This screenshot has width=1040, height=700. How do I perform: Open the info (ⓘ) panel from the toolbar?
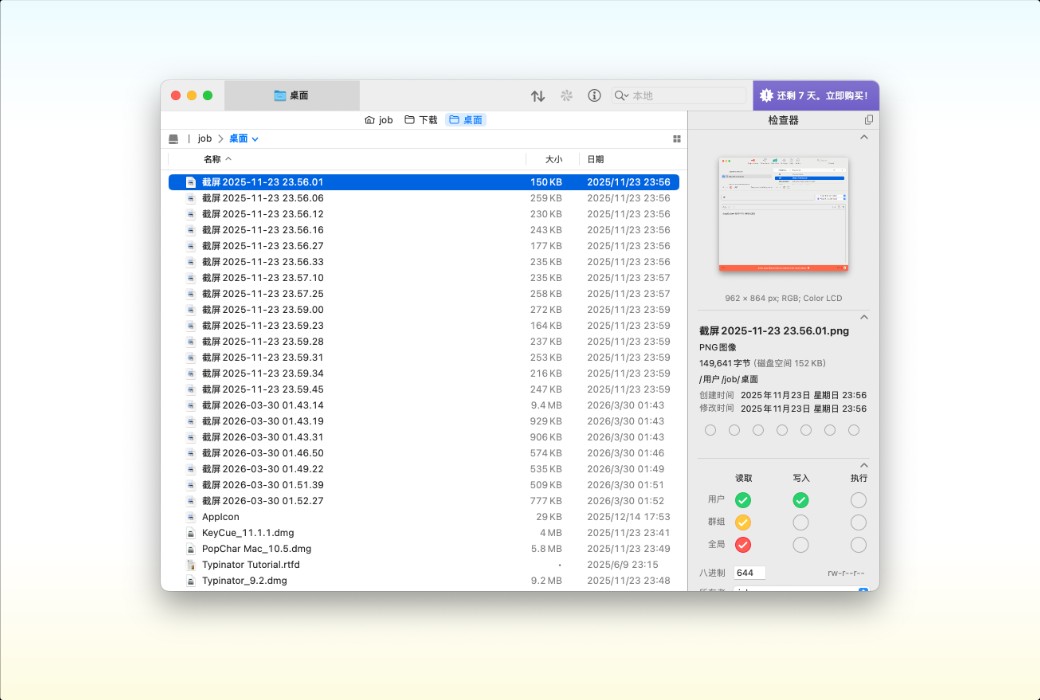tap(595, 96)
